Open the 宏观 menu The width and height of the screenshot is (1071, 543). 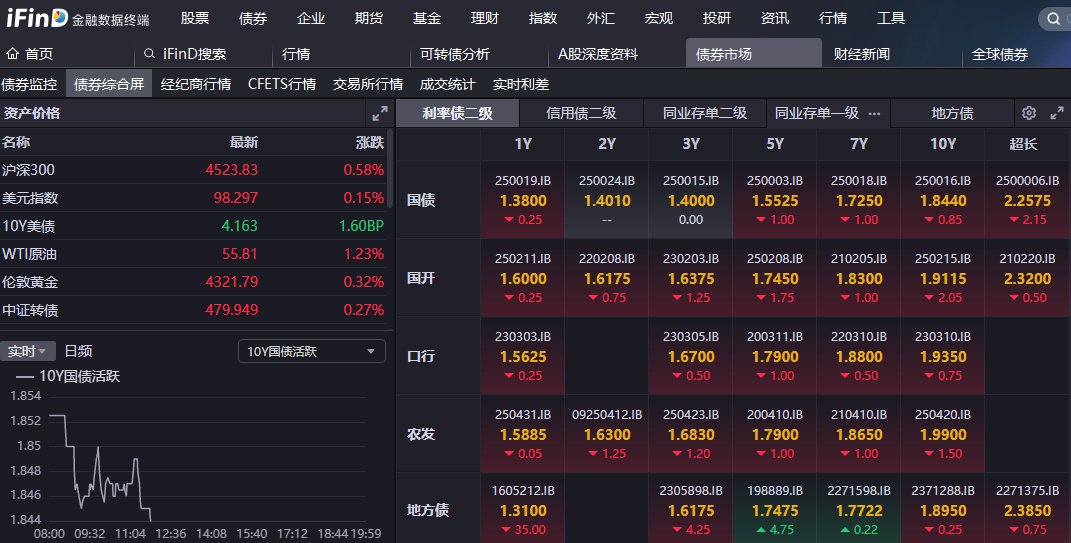click(x=659, y=18)
